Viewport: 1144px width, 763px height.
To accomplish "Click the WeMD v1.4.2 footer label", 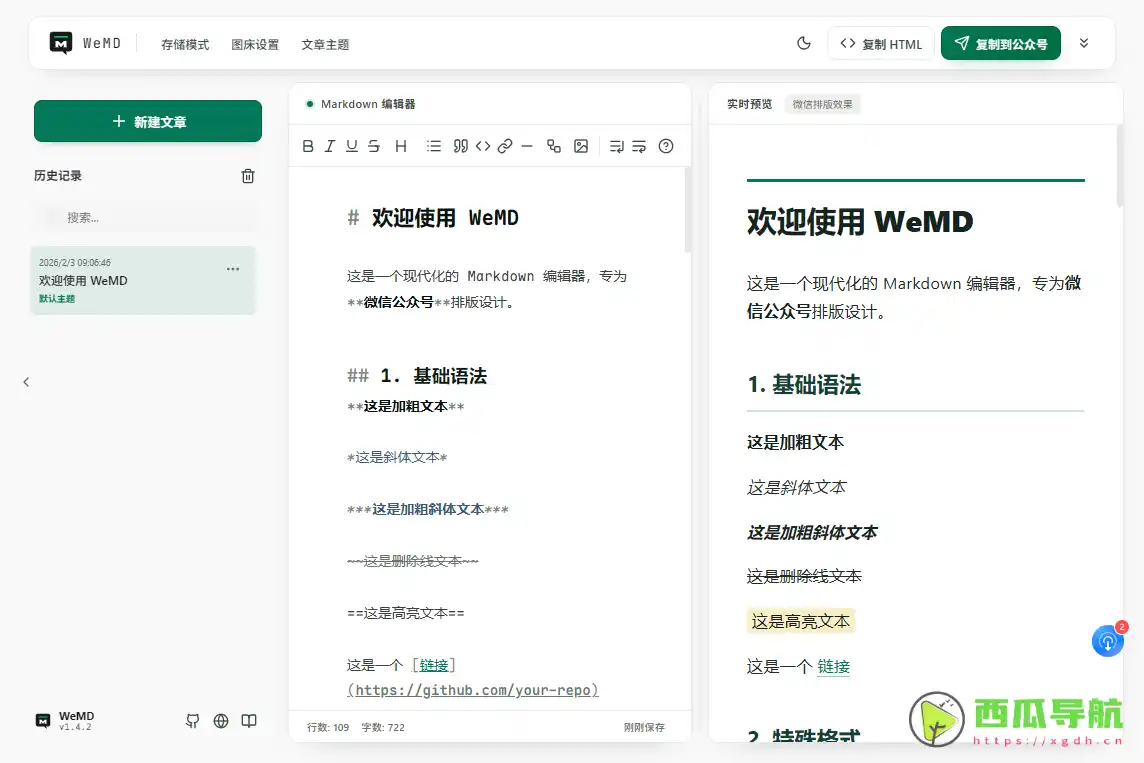I will pyautogui.click(x=65, y=721).
